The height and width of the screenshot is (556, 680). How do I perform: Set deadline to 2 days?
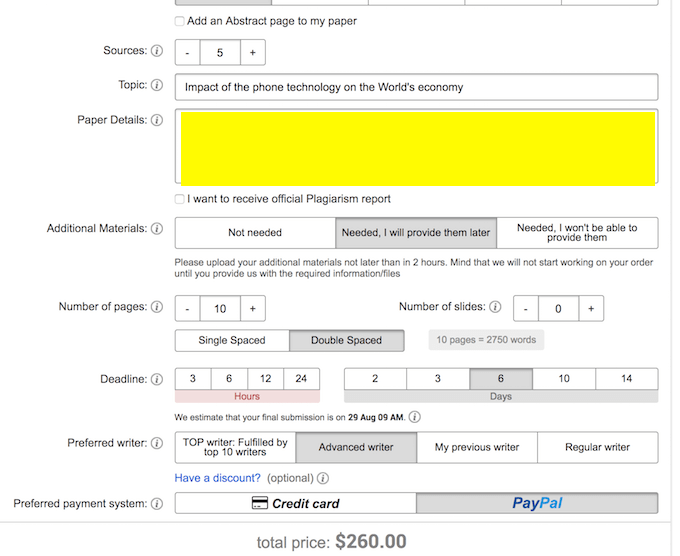tap(375, 379)
